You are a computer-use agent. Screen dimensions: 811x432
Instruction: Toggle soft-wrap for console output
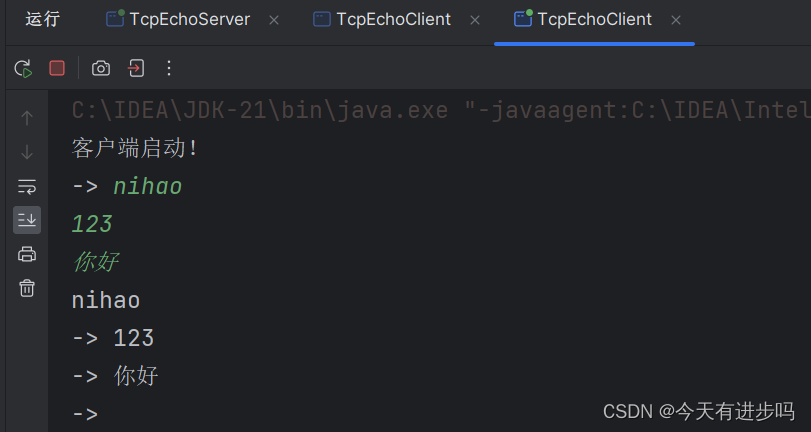tap(27, 186)
